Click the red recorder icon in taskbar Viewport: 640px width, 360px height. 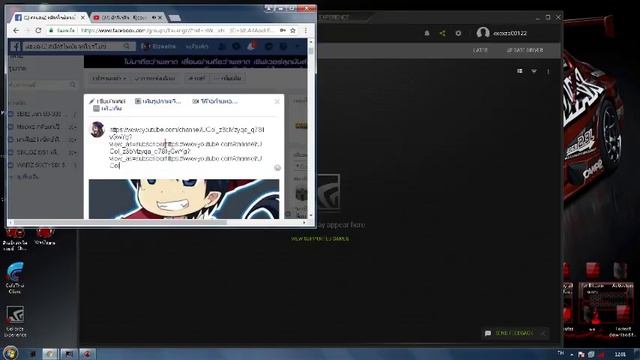(x=87, y=354)
